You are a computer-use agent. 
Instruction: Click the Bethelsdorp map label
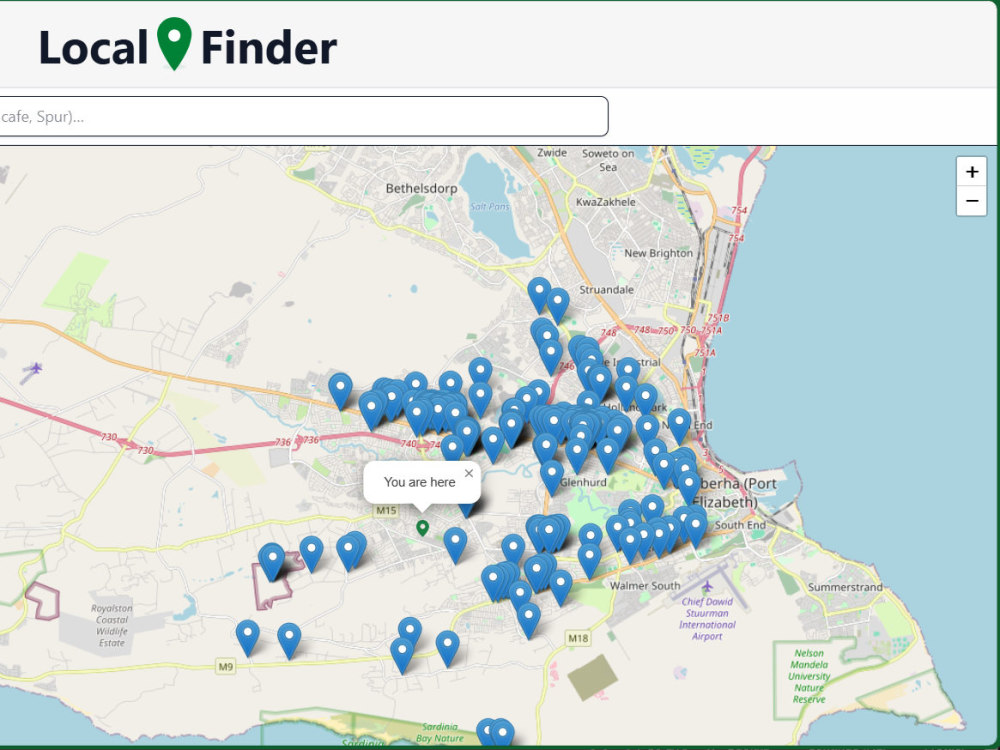422,188
